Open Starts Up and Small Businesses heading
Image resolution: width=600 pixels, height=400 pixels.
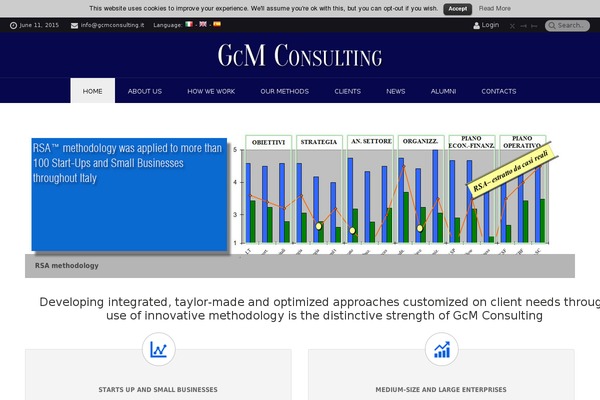158,389
